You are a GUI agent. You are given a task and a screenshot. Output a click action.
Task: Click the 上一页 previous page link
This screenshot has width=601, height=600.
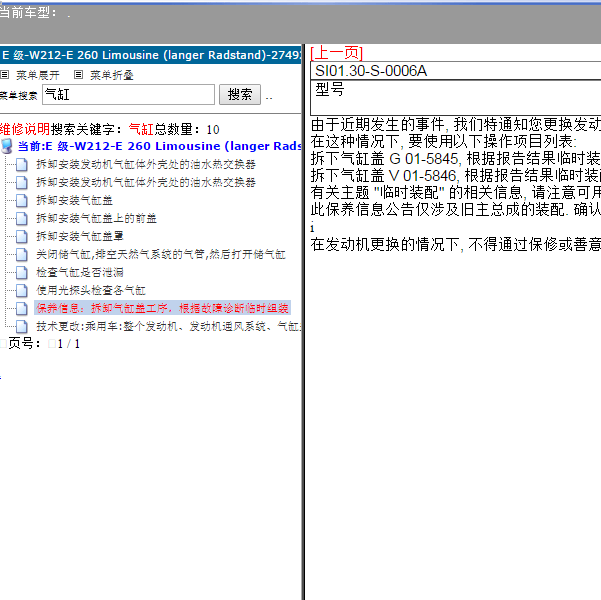[337, 53]
